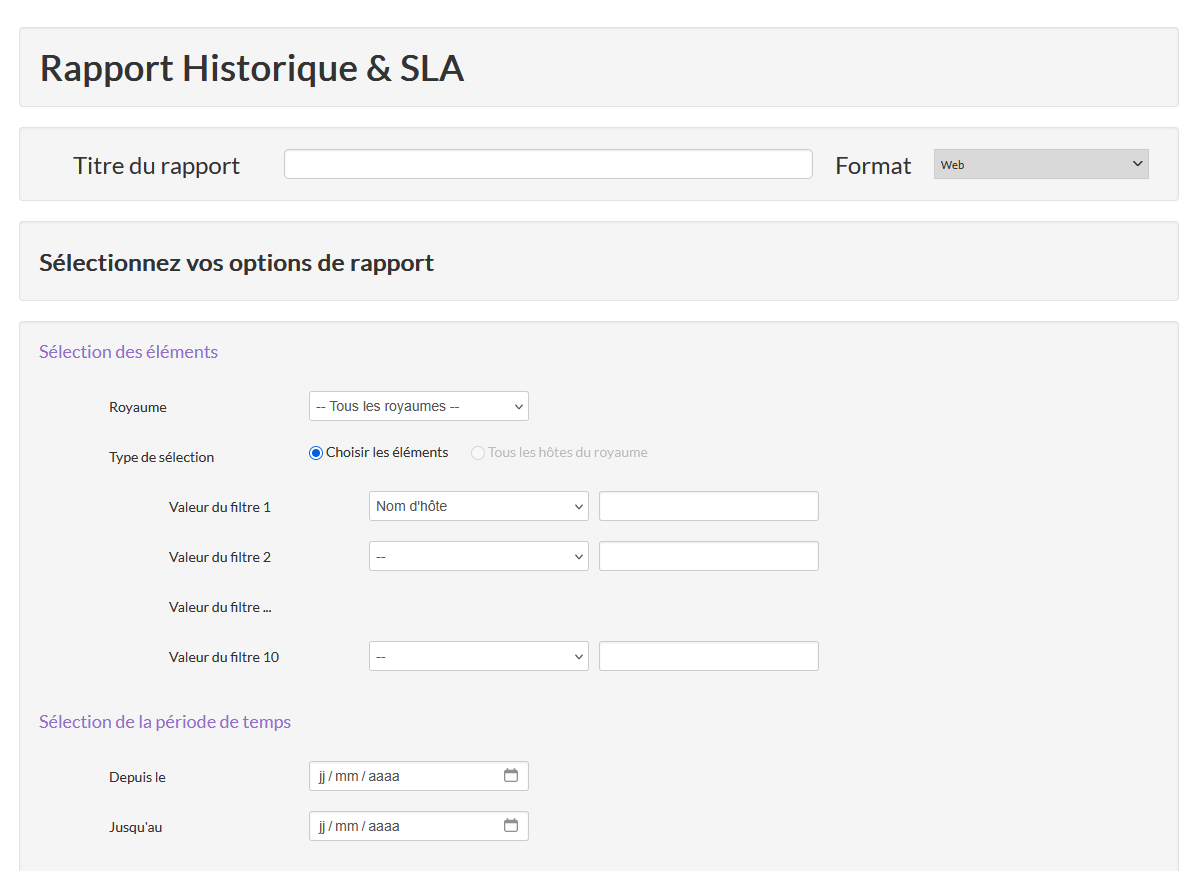Screen dimensions: 1194x871
Task: Open the Valeur du filtre 10 type dropdown
Action: pyautogui.click(x=478, y=657)
